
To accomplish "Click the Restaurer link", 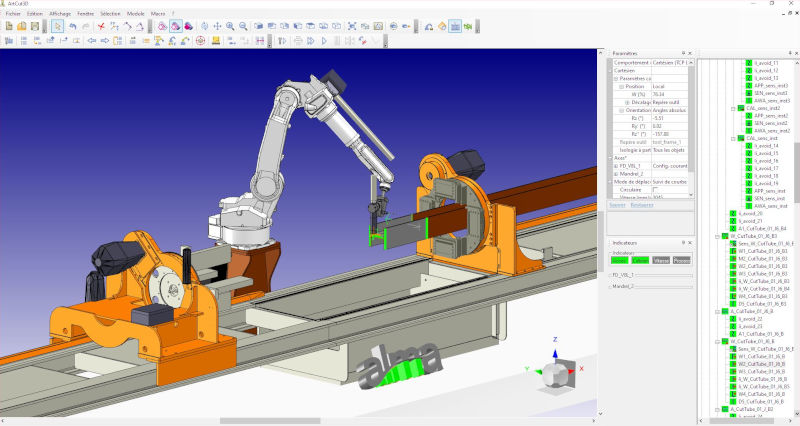I will pyautogui.click(x=644, y=205).
